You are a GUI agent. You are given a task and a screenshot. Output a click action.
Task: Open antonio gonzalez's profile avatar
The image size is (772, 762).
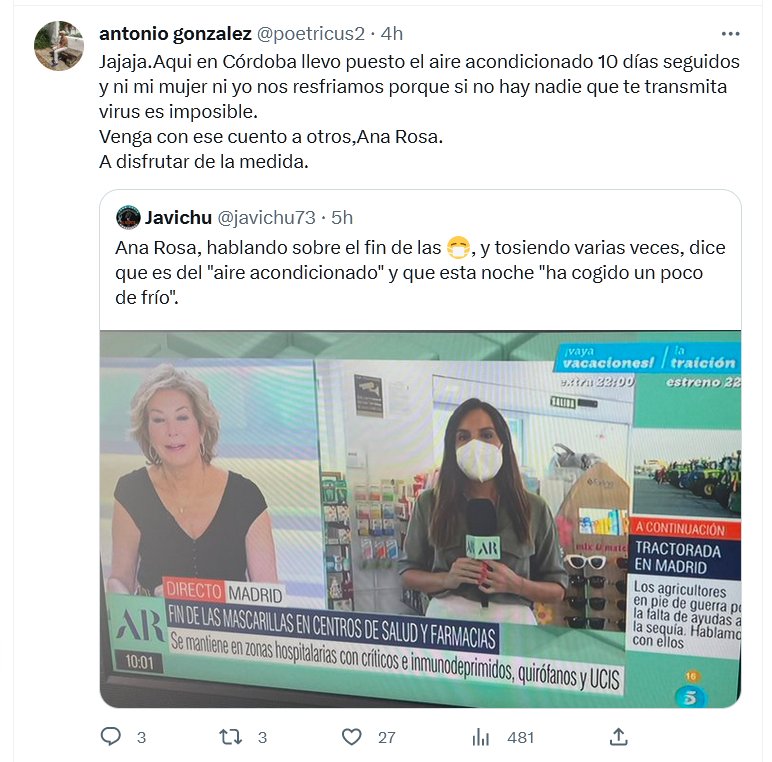point(59,46)
